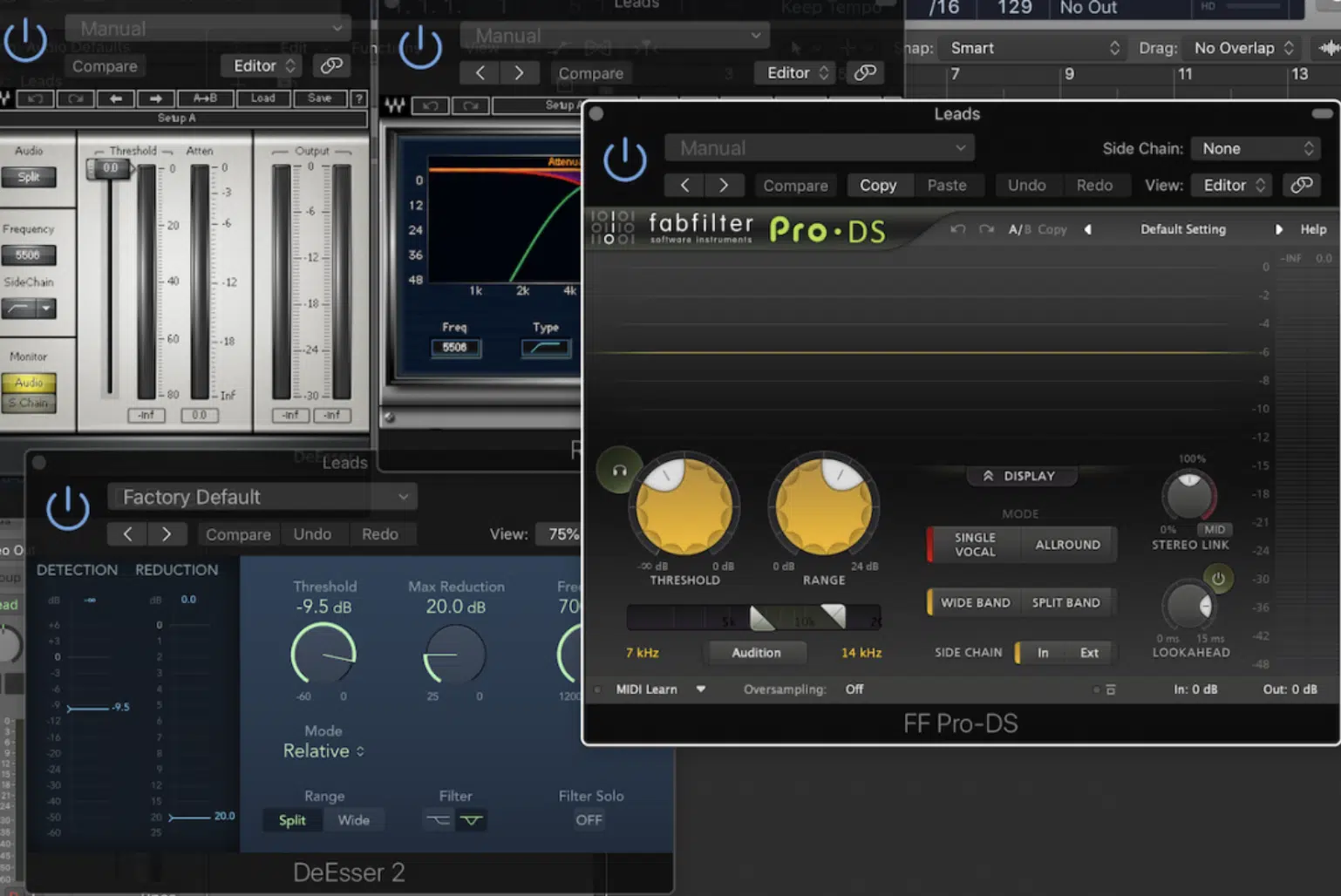Open View Editor dropdown in Pro-DS header
Viewport: 1341px width, 896px height.
[1233, 185]
